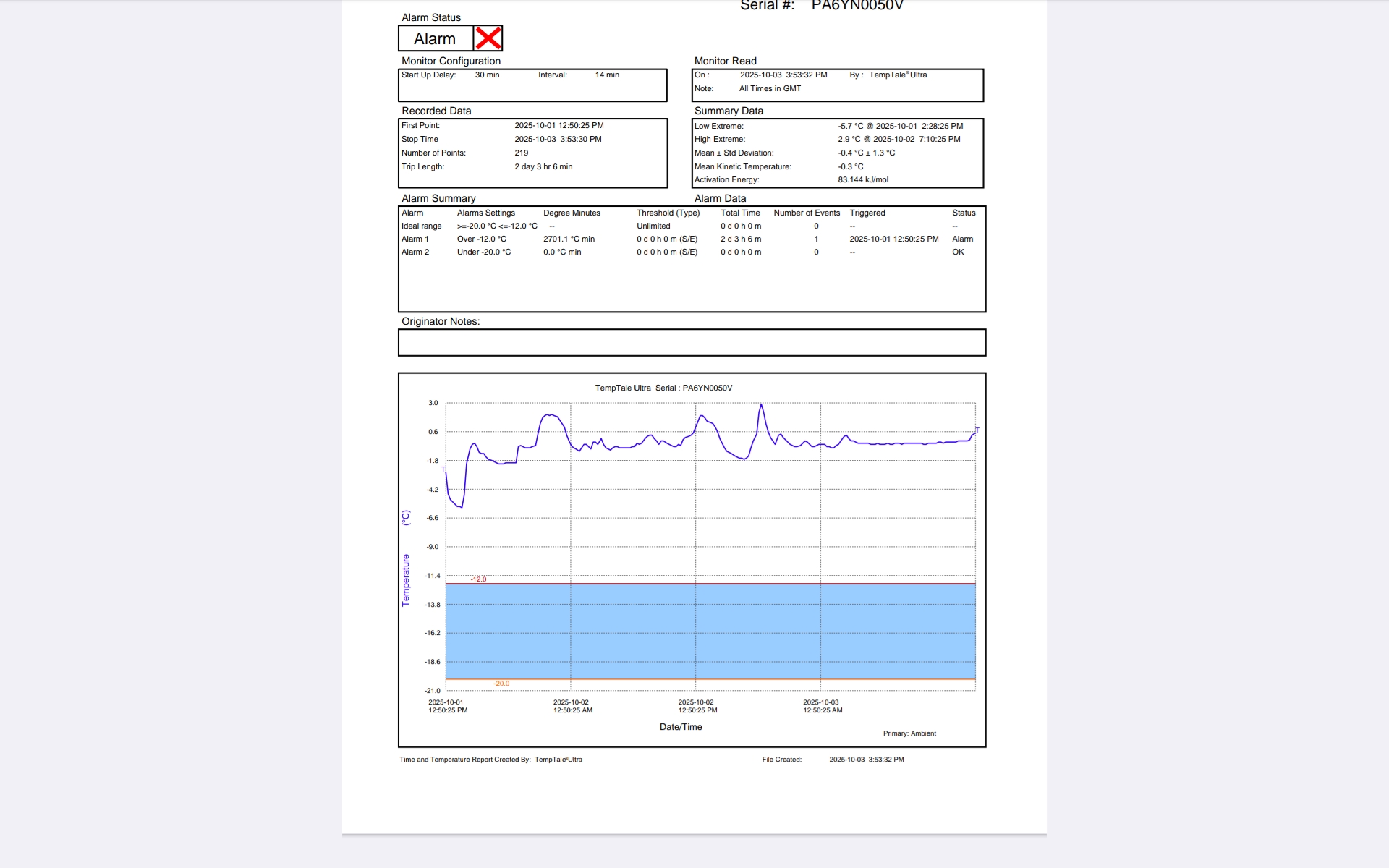Viewport: 1389px width, 868px height.
Task: Click the orange -20.0 threshold line label
Action: point(501,684)
